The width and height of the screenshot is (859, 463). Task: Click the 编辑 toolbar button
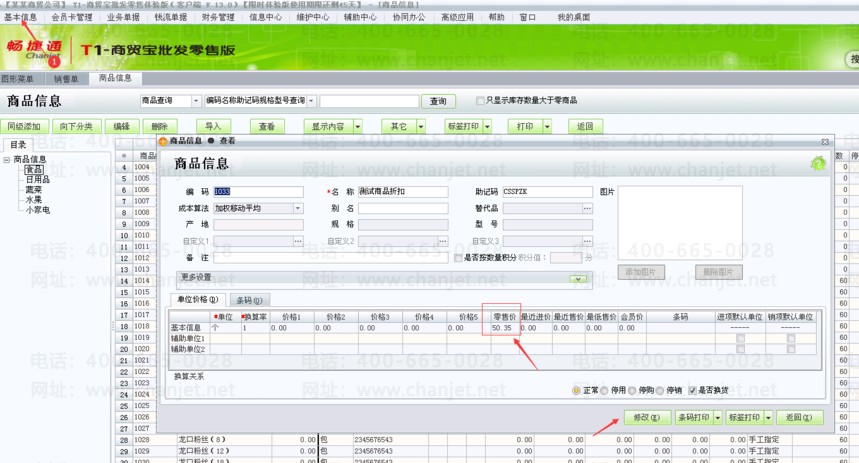pyautogui.click(x=122, y=127)
